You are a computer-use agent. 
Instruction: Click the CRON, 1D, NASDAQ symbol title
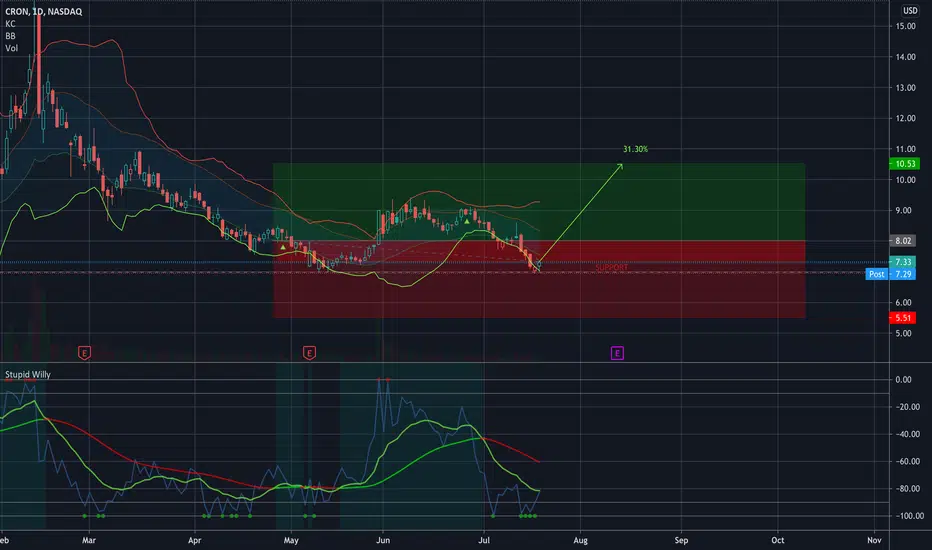[x=43, y=11]
